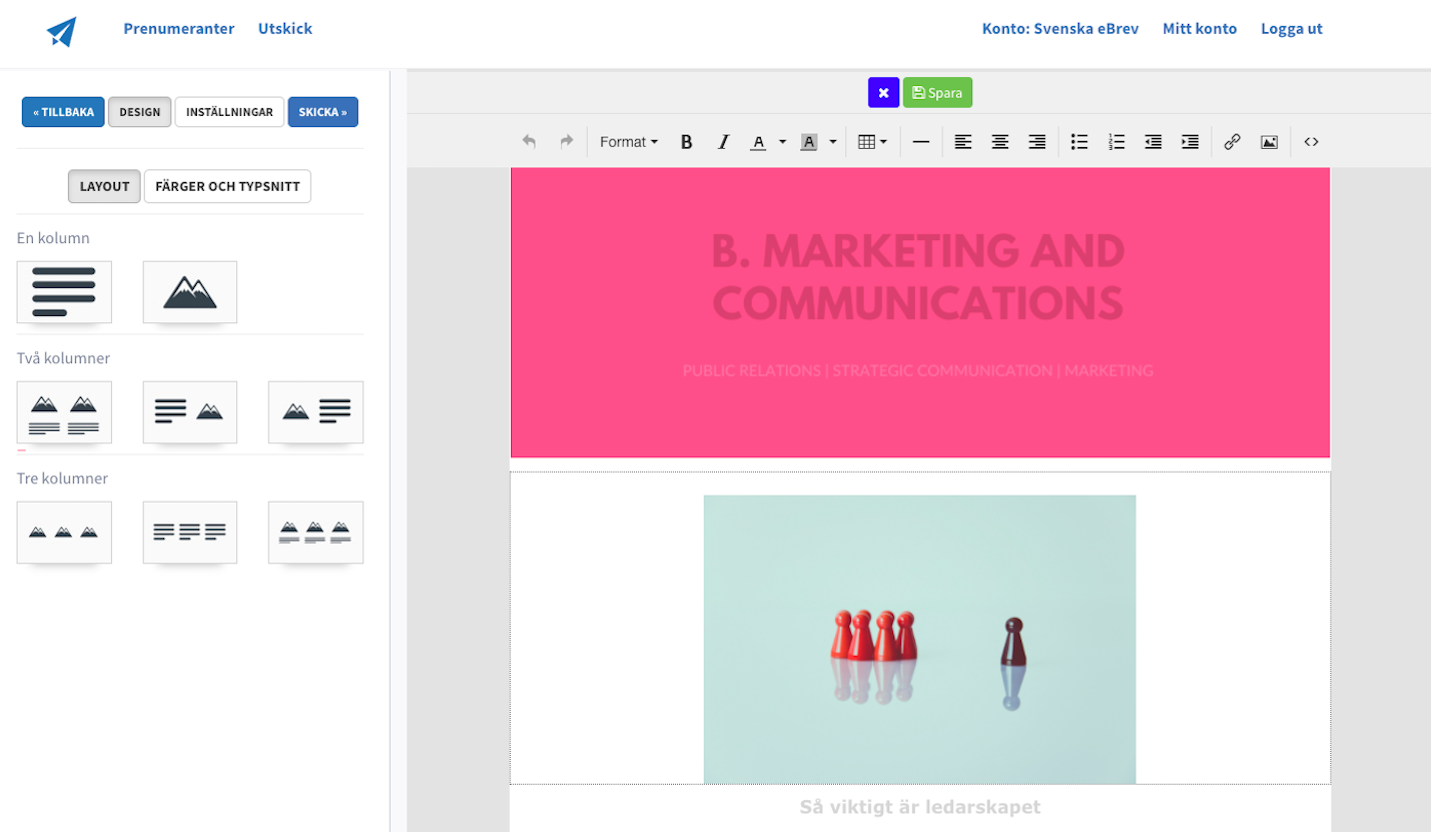Center align the text
Viewport: 1431px width, 832px height.
[1000, 142]
